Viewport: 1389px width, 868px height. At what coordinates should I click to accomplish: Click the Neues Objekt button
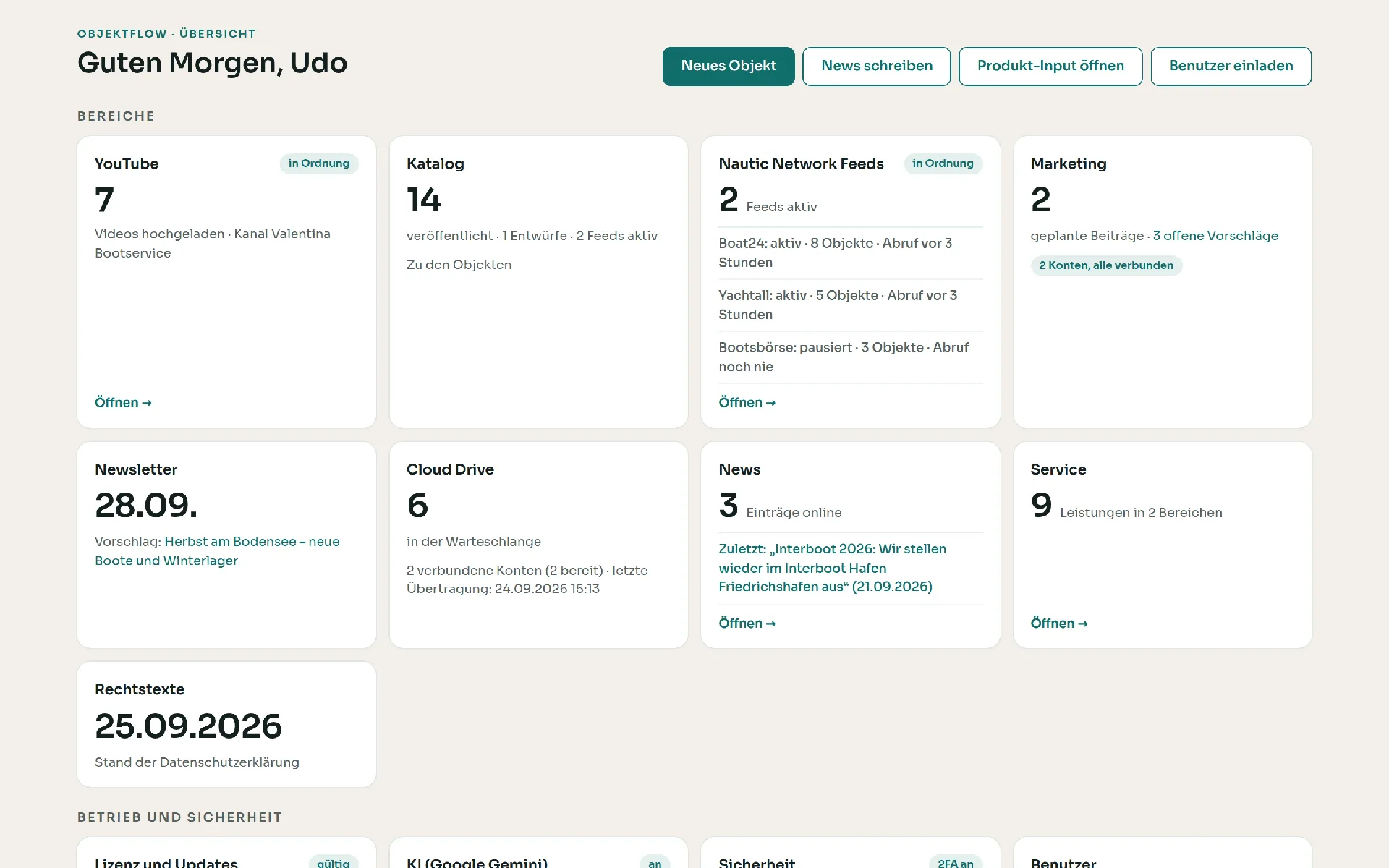[x=729, y=67]
